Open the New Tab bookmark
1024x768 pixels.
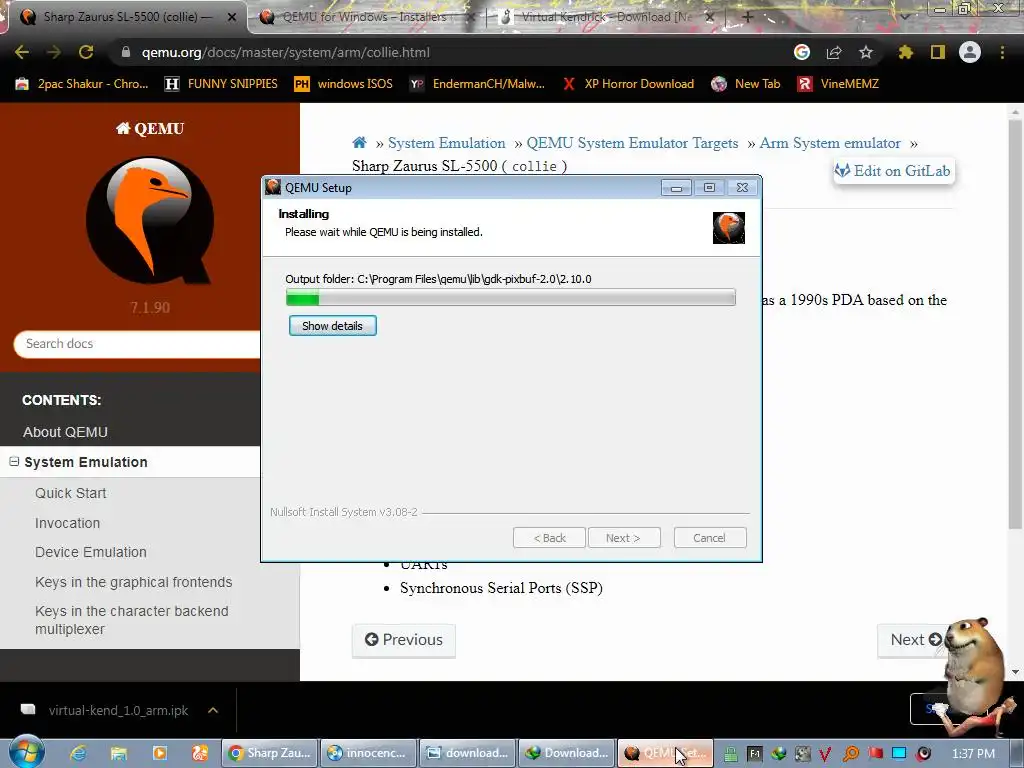(x=746, y=84)
